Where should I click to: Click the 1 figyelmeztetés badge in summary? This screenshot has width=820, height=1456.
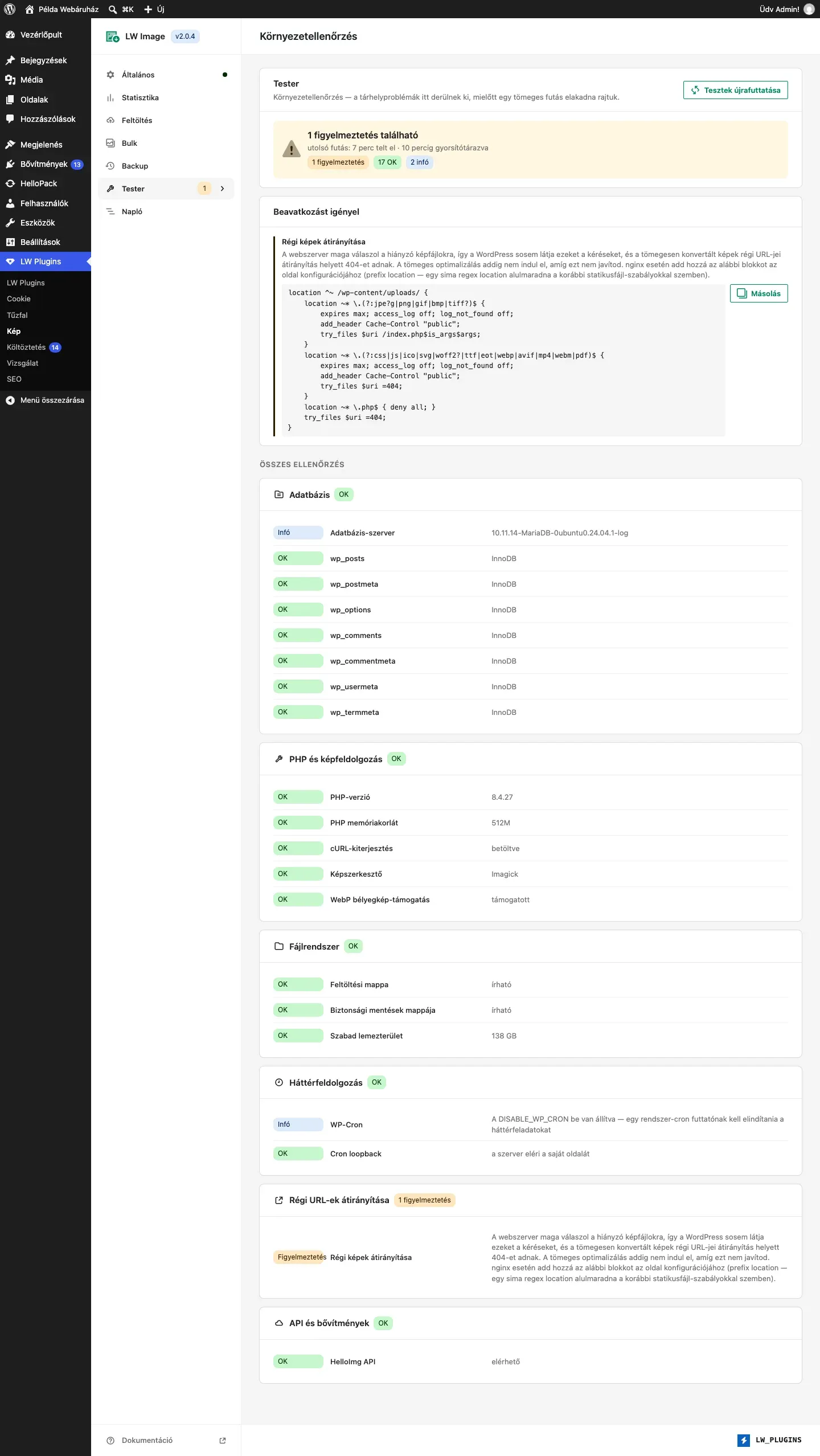pos(338,162)
